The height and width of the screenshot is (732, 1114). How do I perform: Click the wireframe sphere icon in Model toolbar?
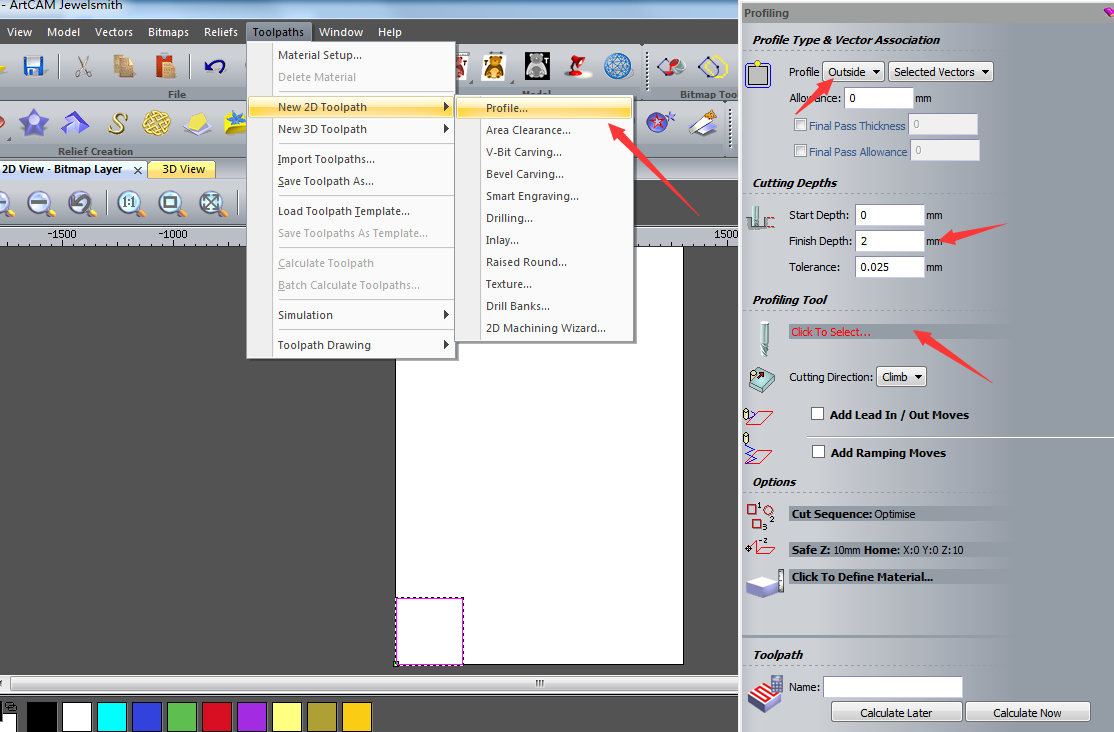pyautogui.click(x=617, y=67)
